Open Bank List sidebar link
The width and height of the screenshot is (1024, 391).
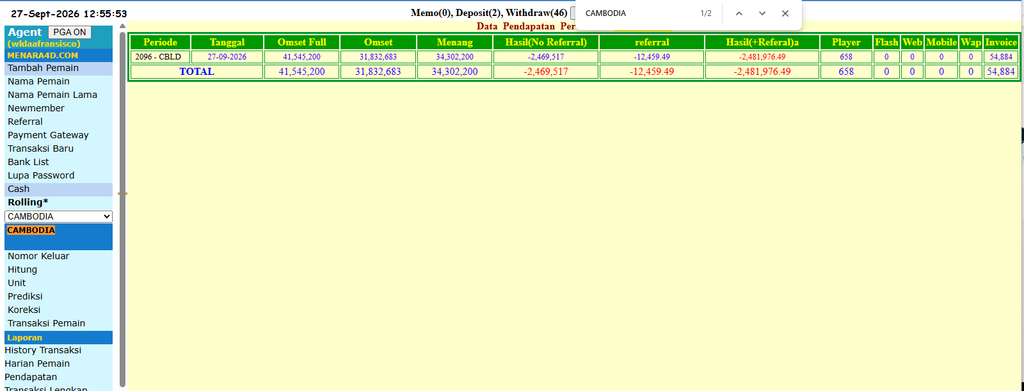coord(28,162)
